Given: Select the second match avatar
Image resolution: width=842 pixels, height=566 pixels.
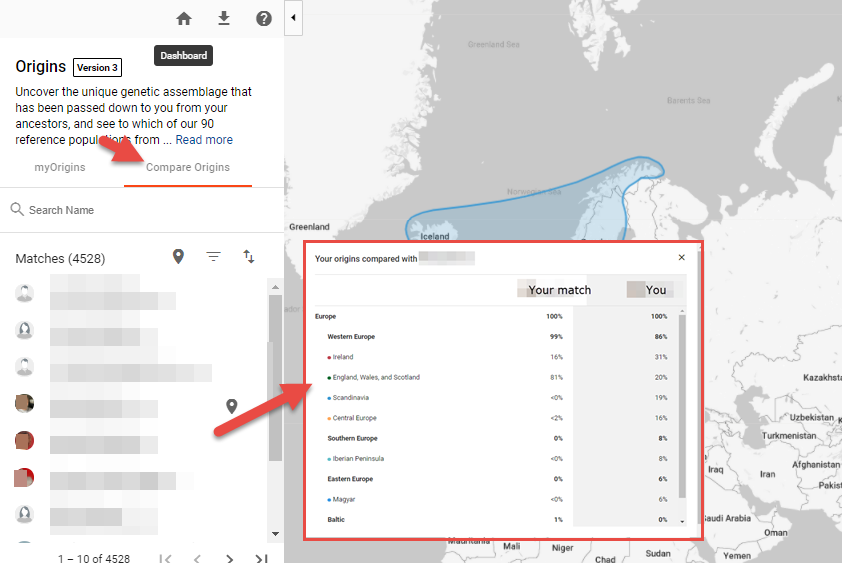Looking at the screenshot, I should point(24,330).
